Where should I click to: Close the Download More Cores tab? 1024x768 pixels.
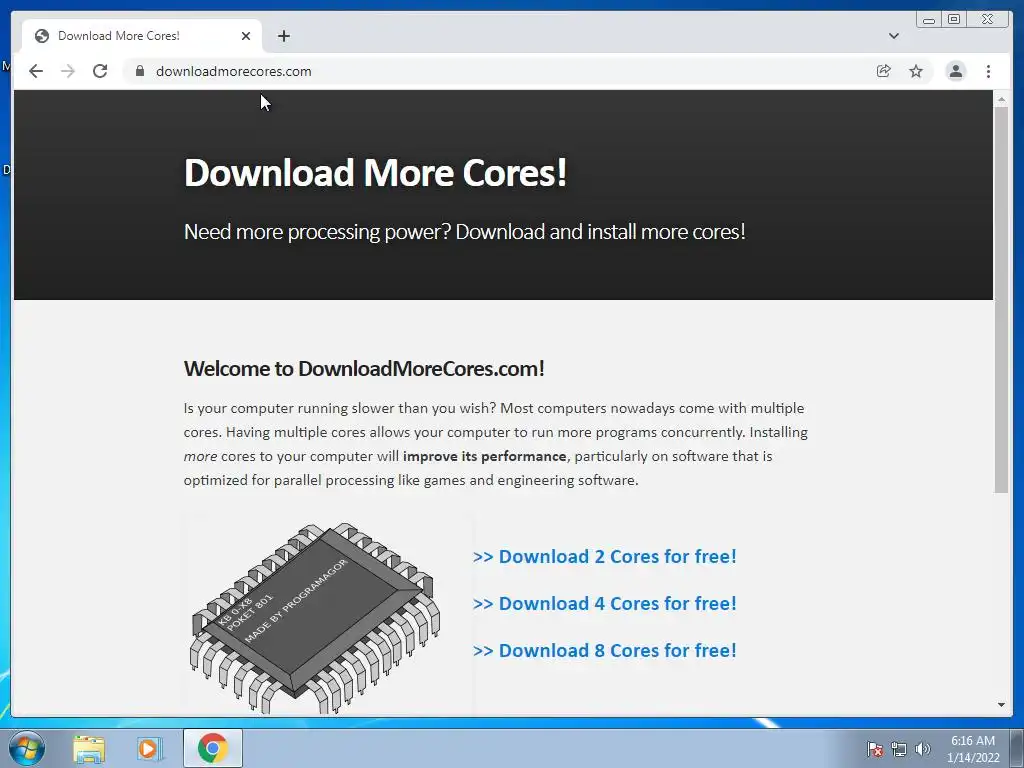coord(246,36)
